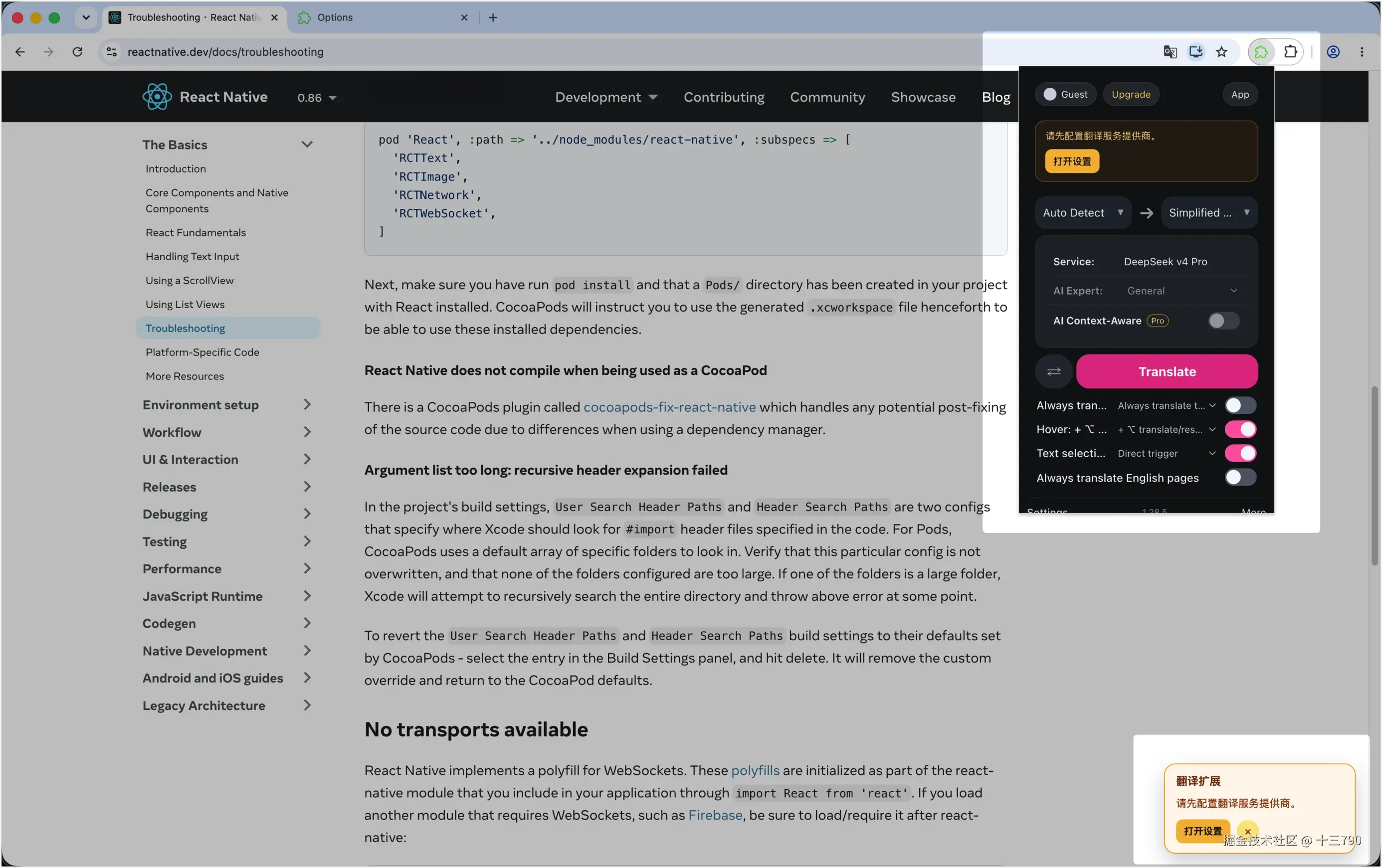
Task: Reload the page with the refresh icon
Action: (x=77, y=52)
